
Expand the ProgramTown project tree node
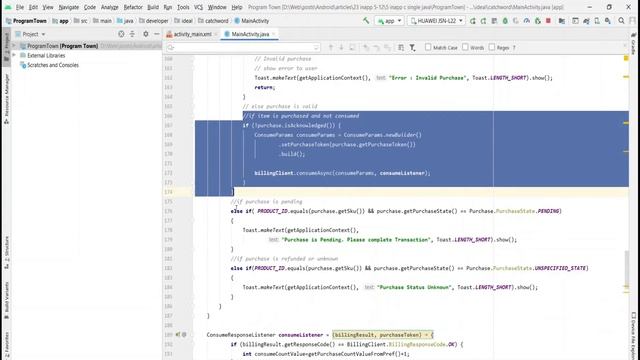14,46
